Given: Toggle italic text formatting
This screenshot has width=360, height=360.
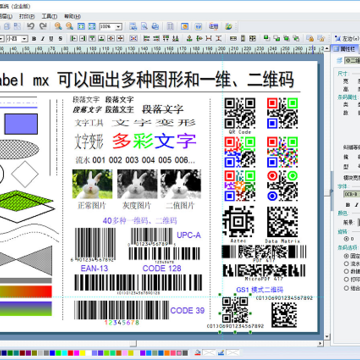Looking at the screenshot, I should 43,39.
